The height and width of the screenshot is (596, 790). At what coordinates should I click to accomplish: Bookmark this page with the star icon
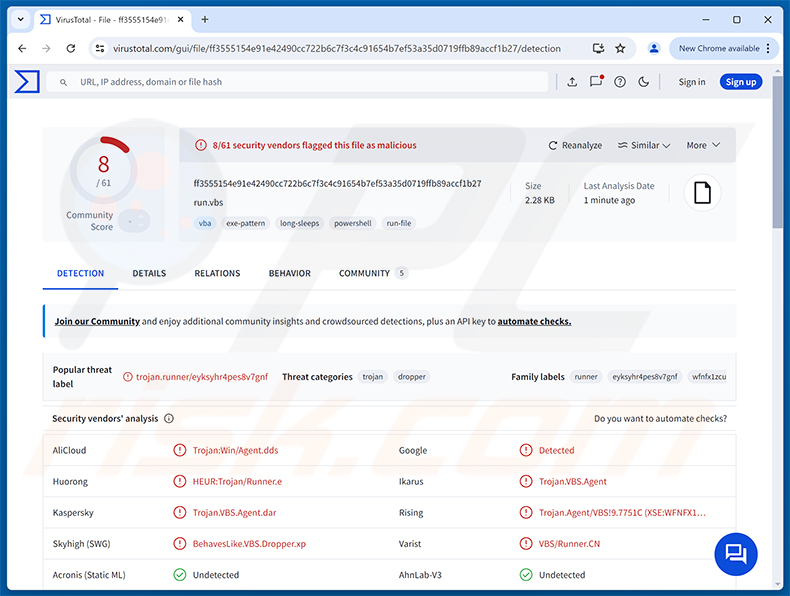(620, 48)
